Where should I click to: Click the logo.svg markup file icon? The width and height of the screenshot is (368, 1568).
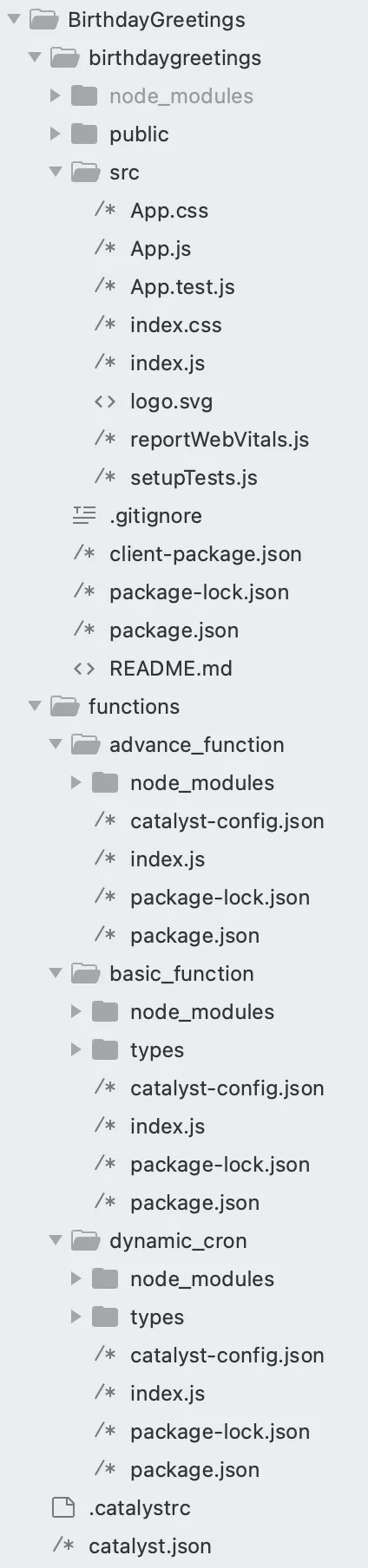point(105,402)
